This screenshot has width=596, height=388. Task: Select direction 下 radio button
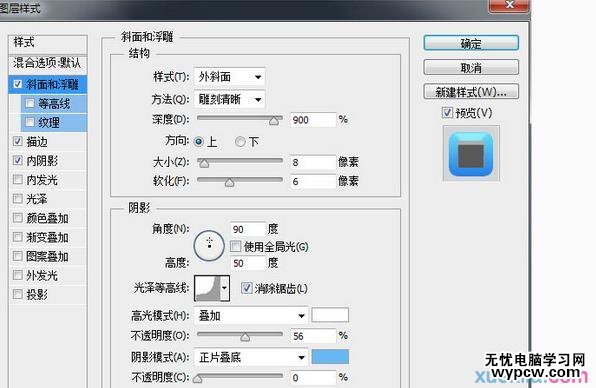click(240, 142)
